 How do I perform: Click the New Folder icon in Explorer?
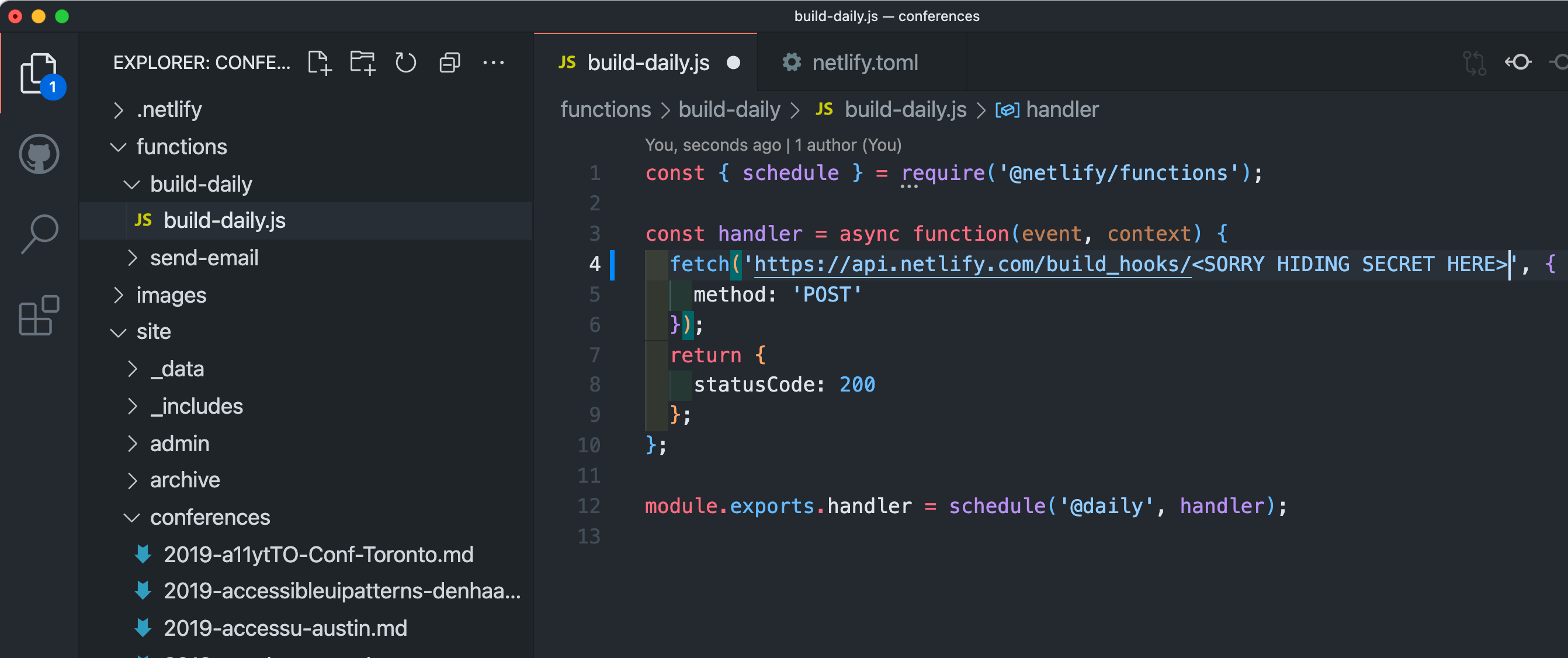tap(362, 63)
